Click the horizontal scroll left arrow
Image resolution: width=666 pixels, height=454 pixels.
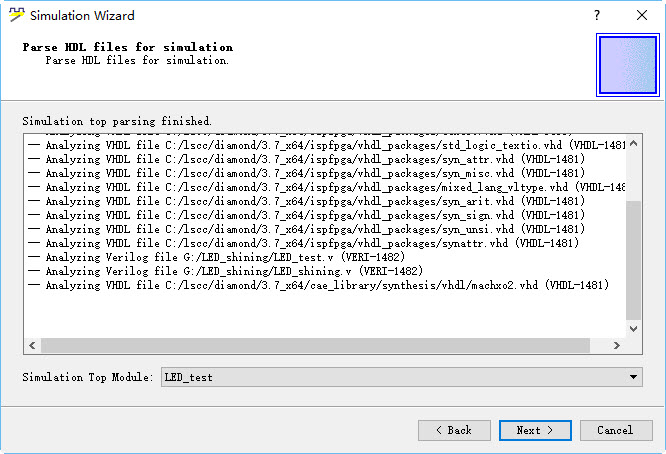coord(32,346)
